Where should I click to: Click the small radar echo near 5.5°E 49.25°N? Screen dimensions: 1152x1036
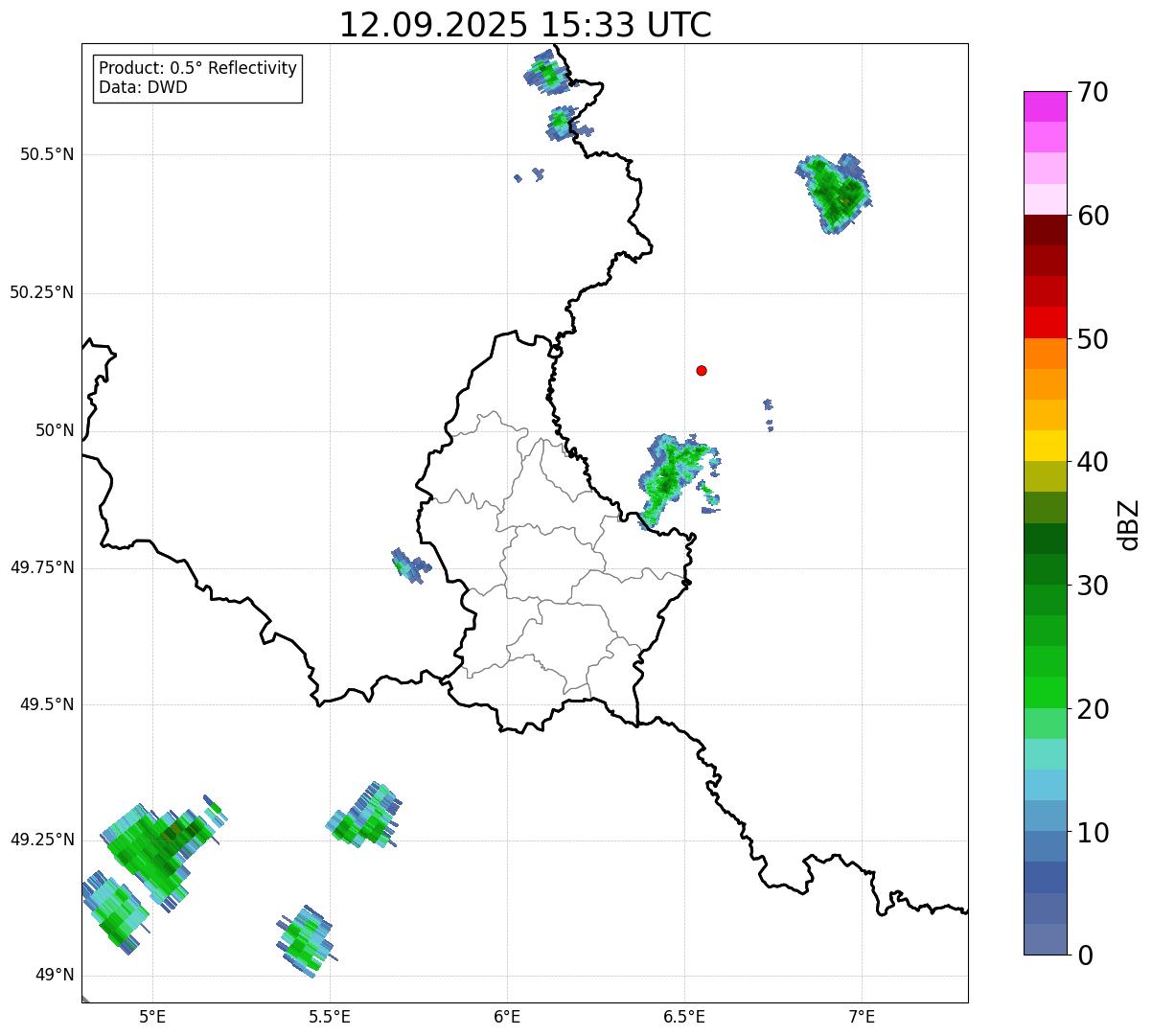(x=364, y=817)
